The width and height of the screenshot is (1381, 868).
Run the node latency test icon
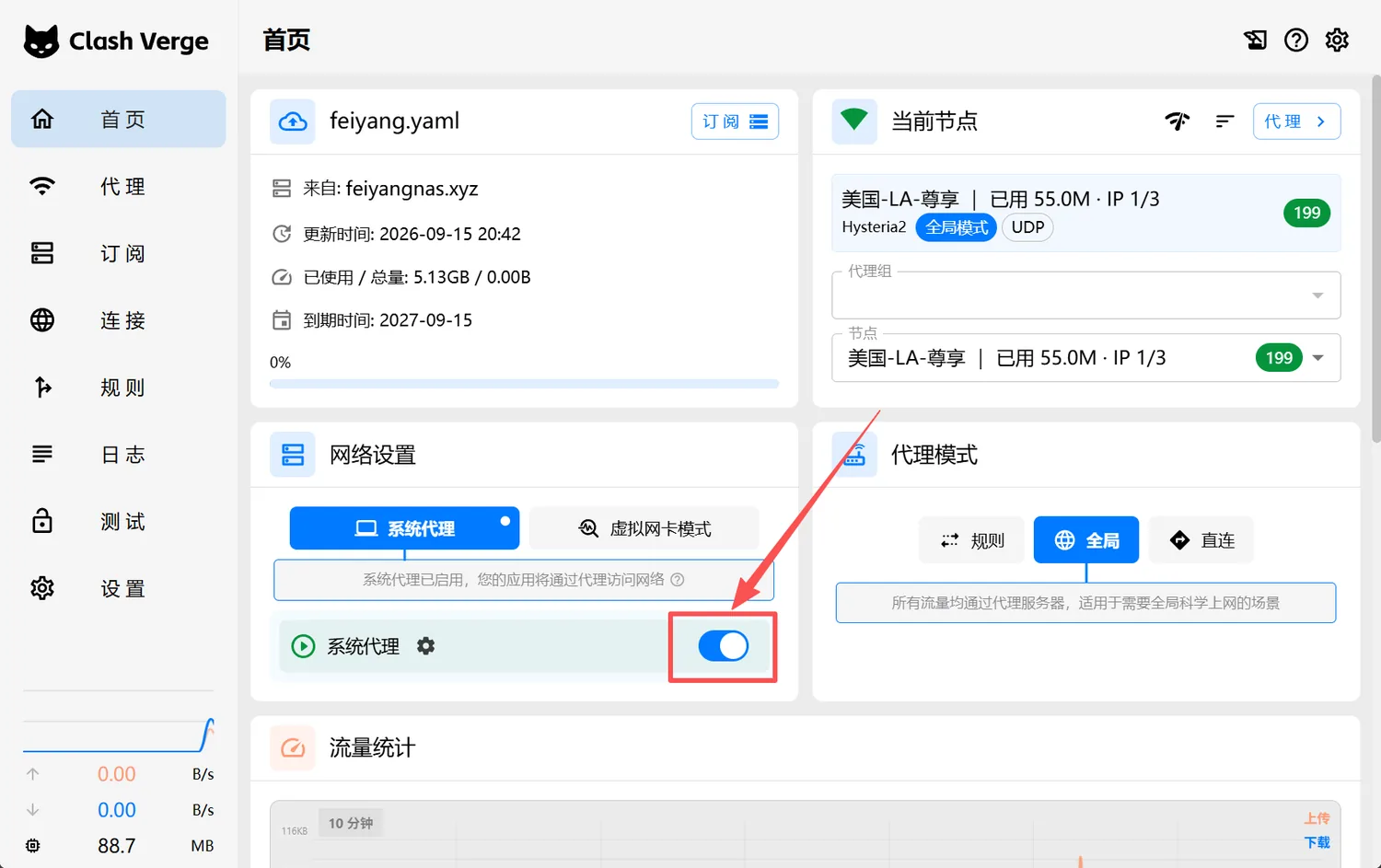1178,122
